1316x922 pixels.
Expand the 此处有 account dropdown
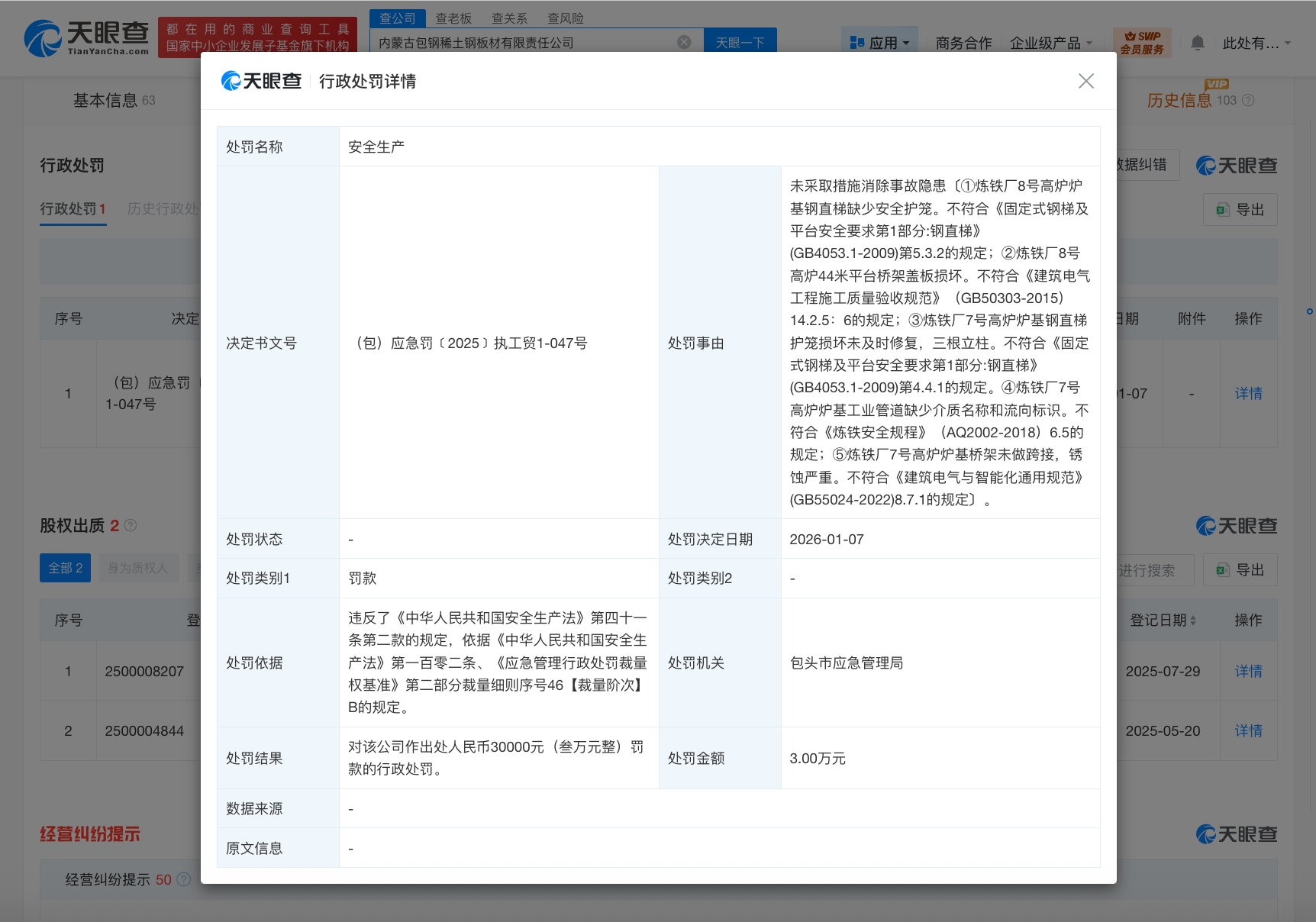click(x=1254, y=44)
